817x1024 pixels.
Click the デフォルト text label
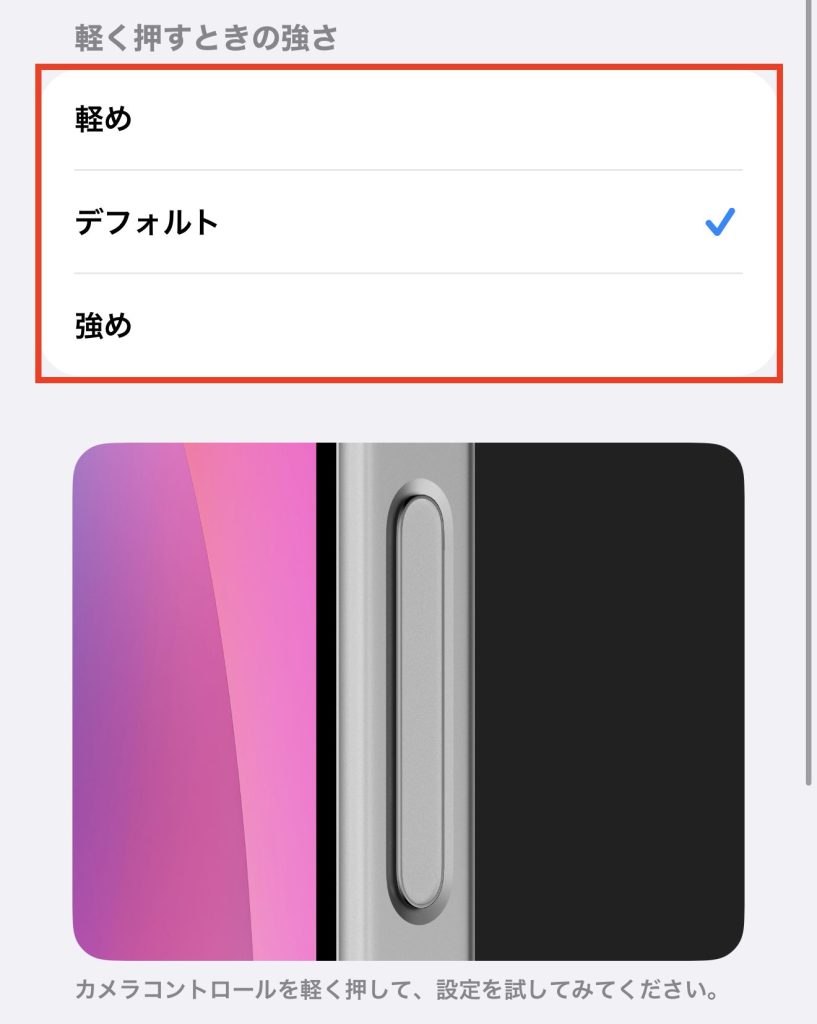pyautogui.click(x=146, y=223)
